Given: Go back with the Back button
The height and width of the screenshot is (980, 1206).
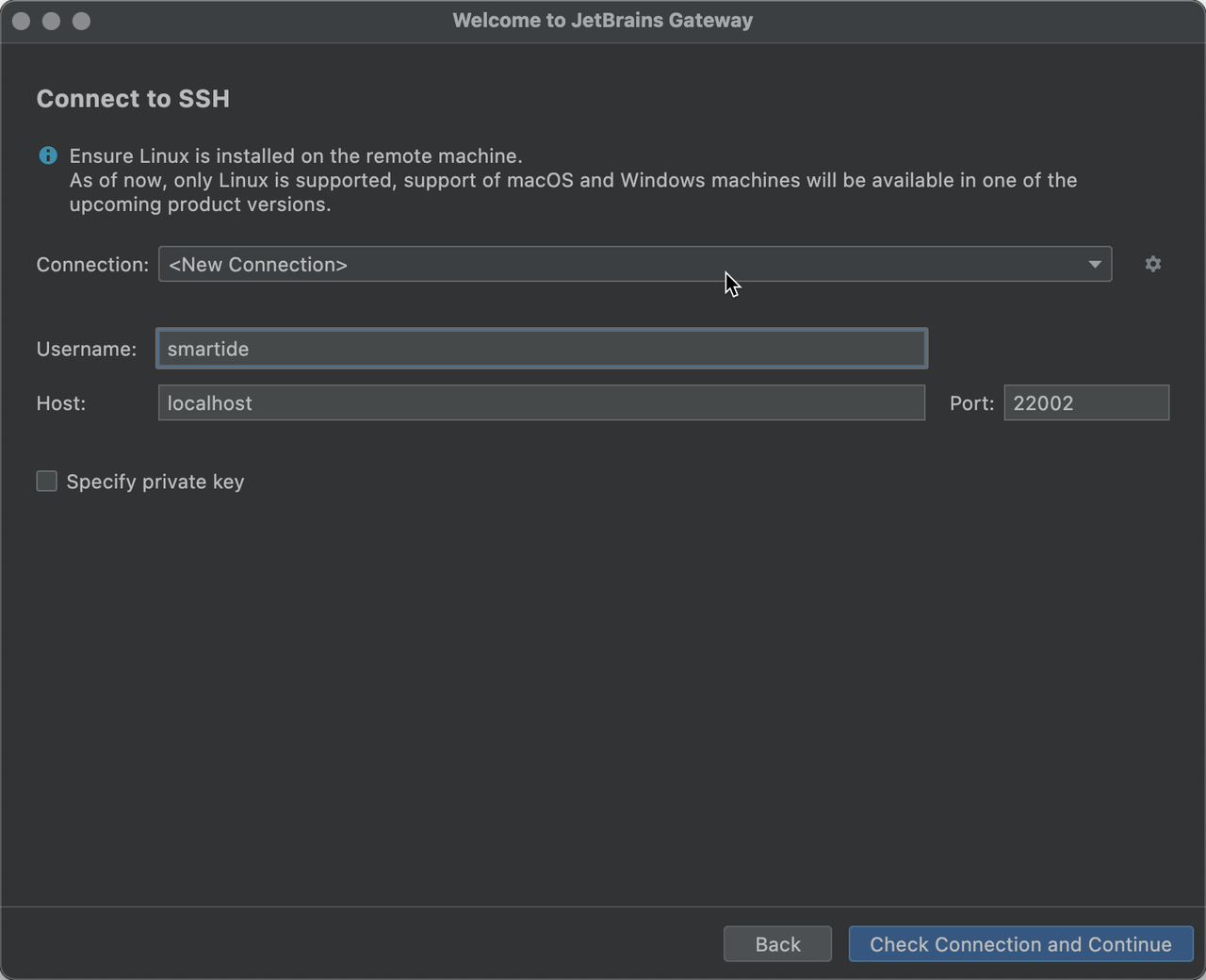Looking at the screenshot, I should (777, 944).
